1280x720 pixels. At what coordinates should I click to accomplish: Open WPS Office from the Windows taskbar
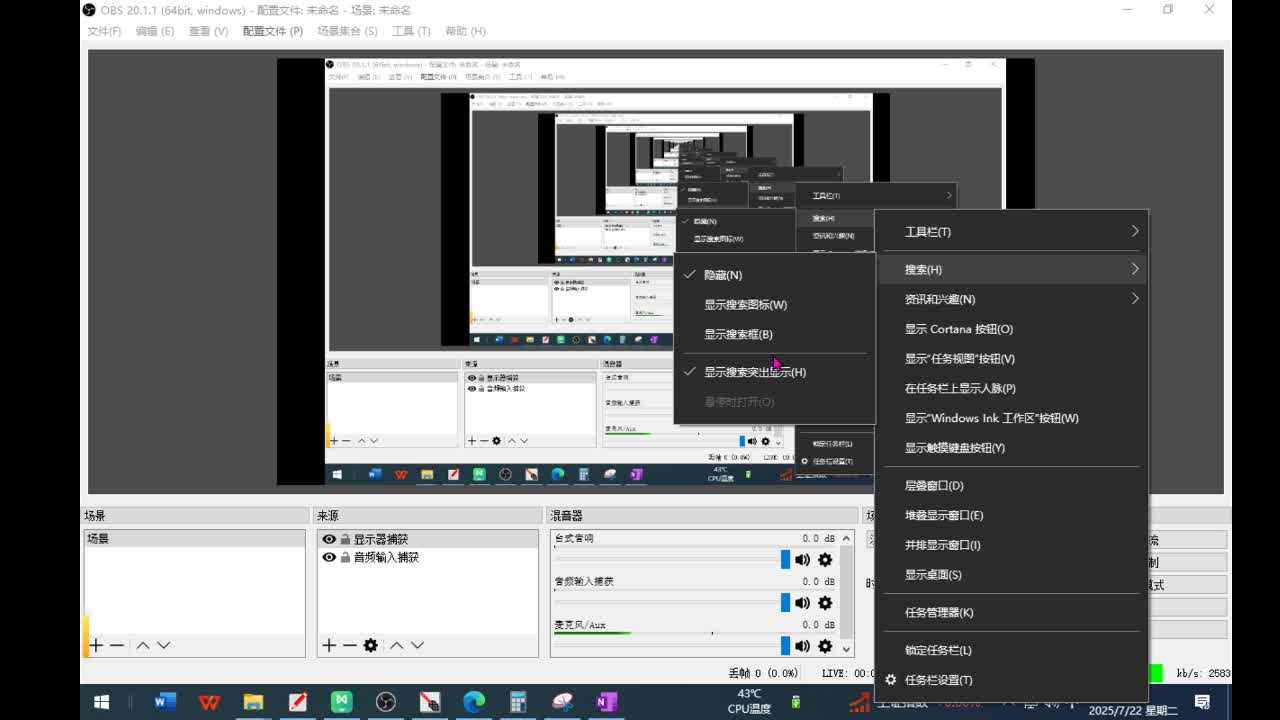point(209,702)
